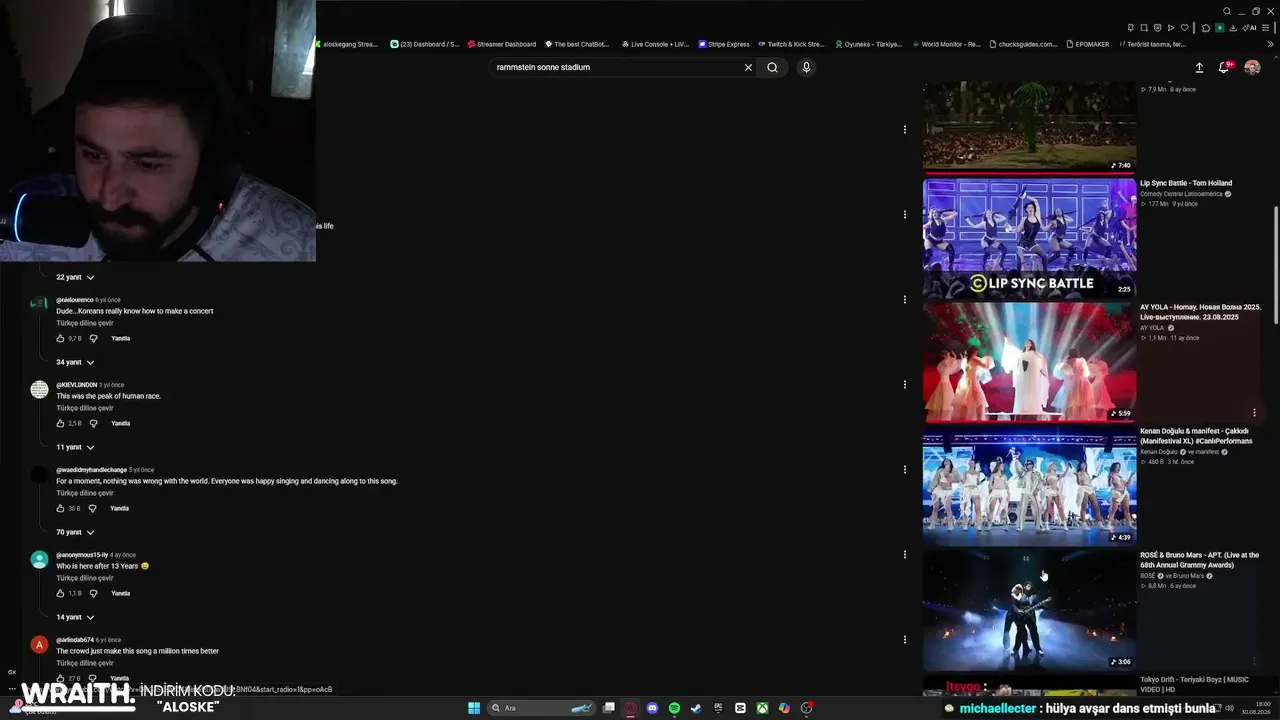Translate the 'Koreans really know' comment to Turkish
Viewport: 1280px width, 720px height.
click(x=85, y=323)
